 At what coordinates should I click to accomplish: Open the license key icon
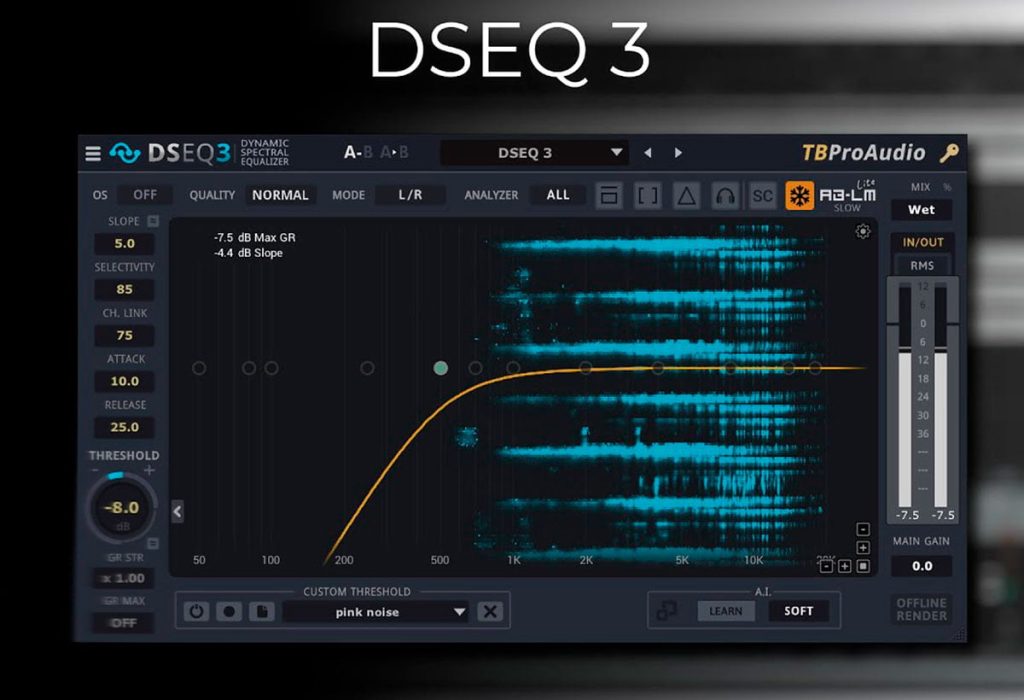[x=949, y=153]
